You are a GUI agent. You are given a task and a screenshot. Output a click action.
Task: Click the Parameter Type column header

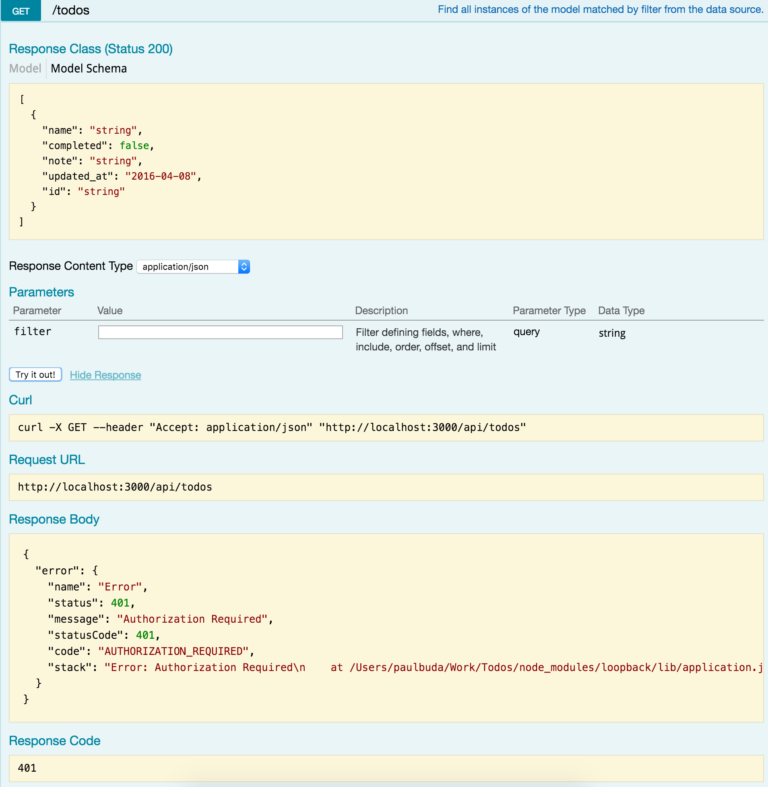(549, 311)
